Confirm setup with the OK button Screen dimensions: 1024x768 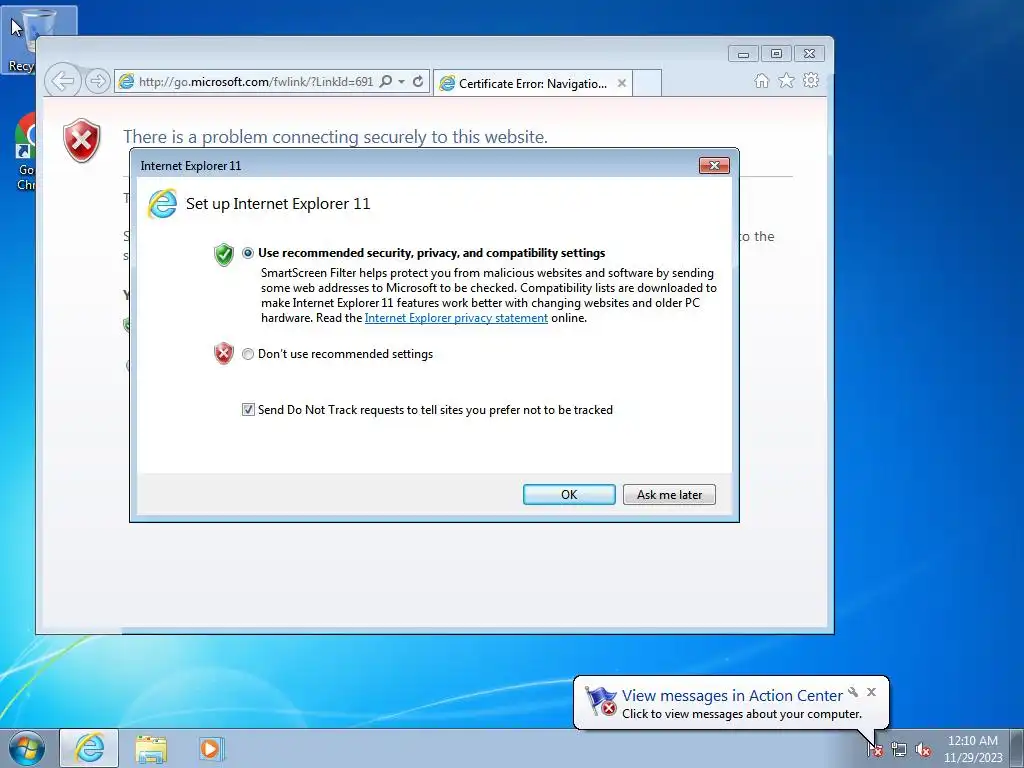click(569, 494)
